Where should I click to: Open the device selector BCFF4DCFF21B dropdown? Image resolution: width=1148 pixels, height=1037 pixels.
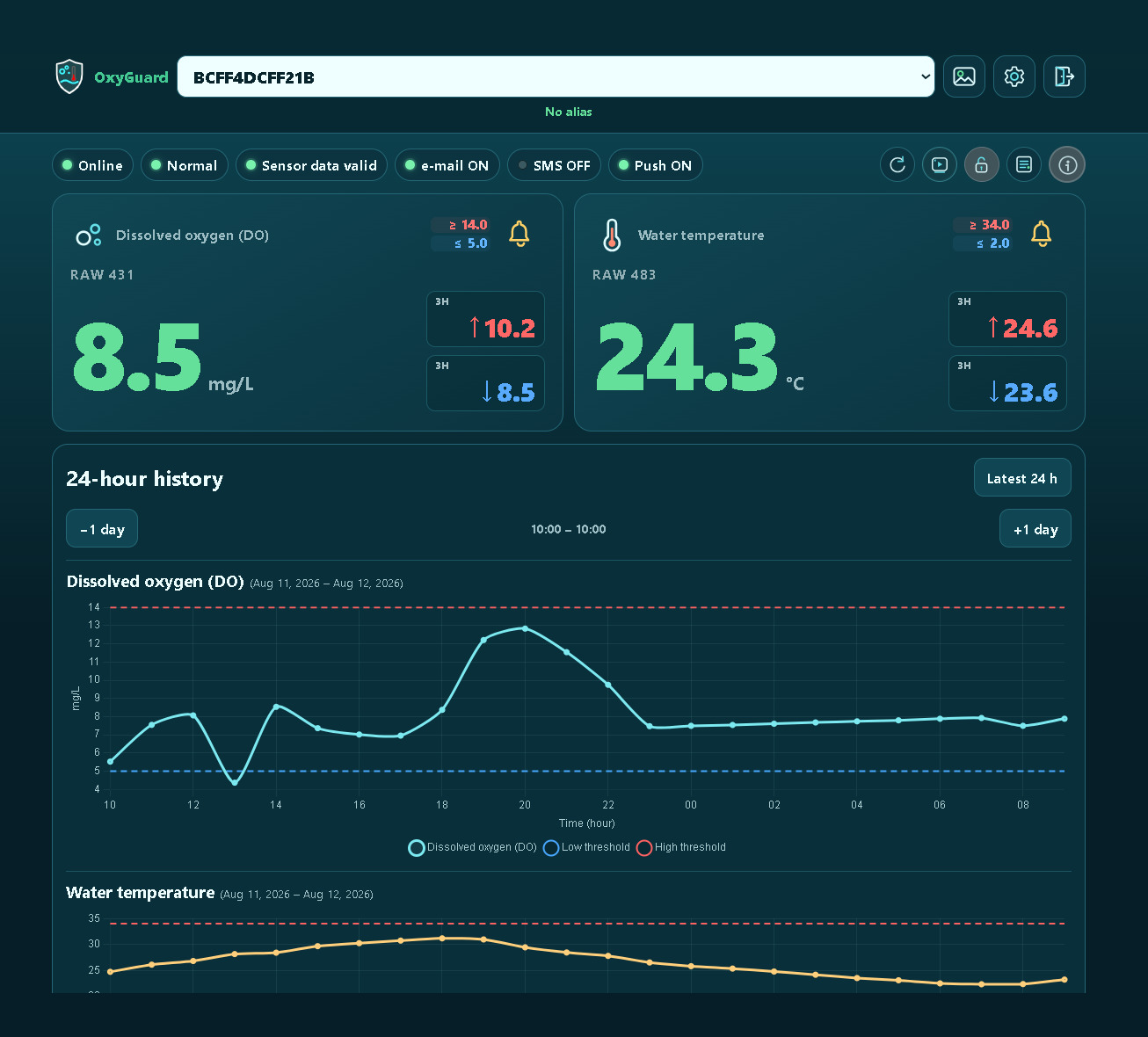pyautogui.click(x=556, y=76)
